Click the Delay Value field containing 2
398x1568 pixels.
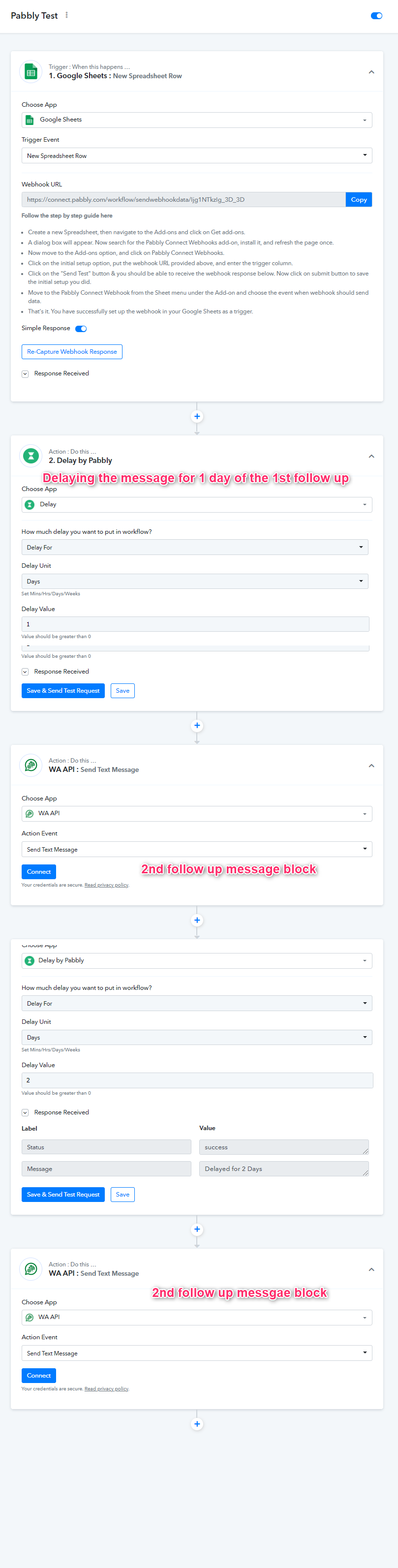coord(197,1080)
